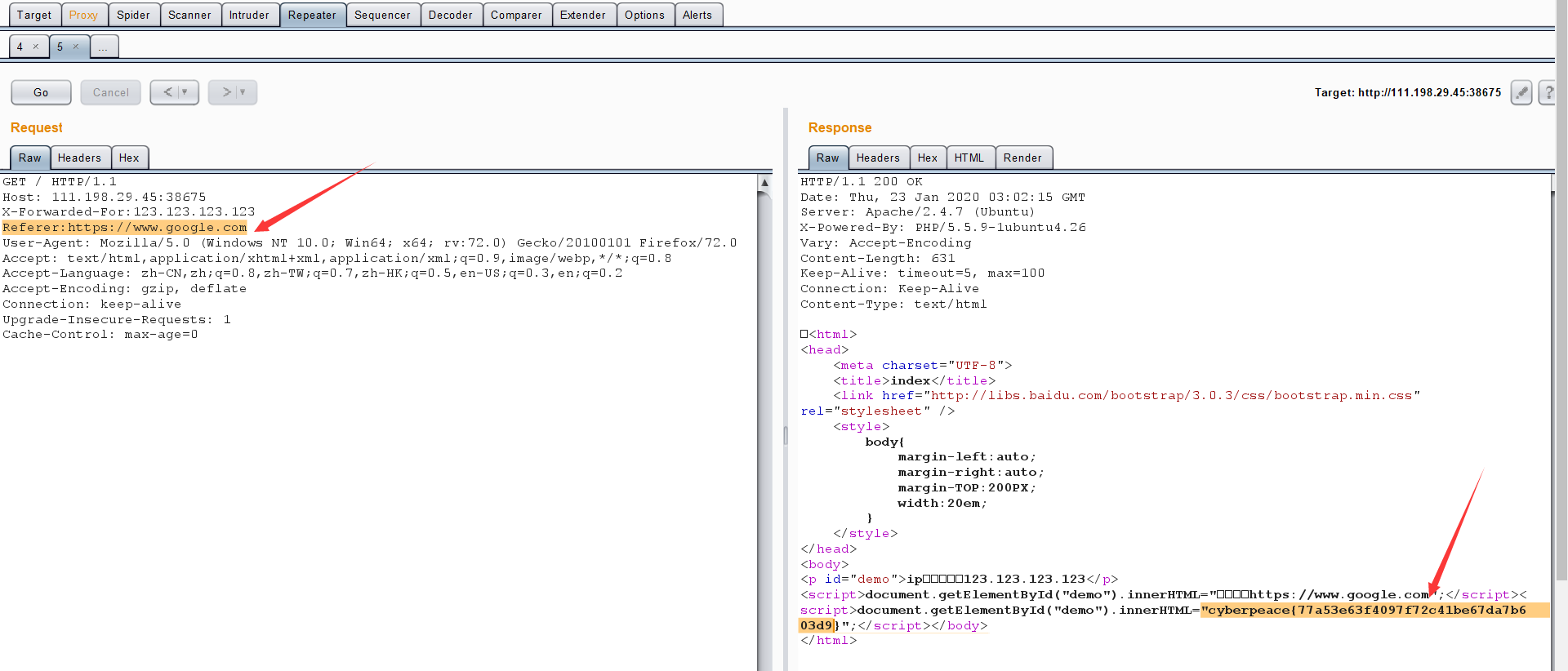Viewport: 1568px width, 671px height.
Task: Close Repeater sub-tab 5
Action: click(76, 47)
